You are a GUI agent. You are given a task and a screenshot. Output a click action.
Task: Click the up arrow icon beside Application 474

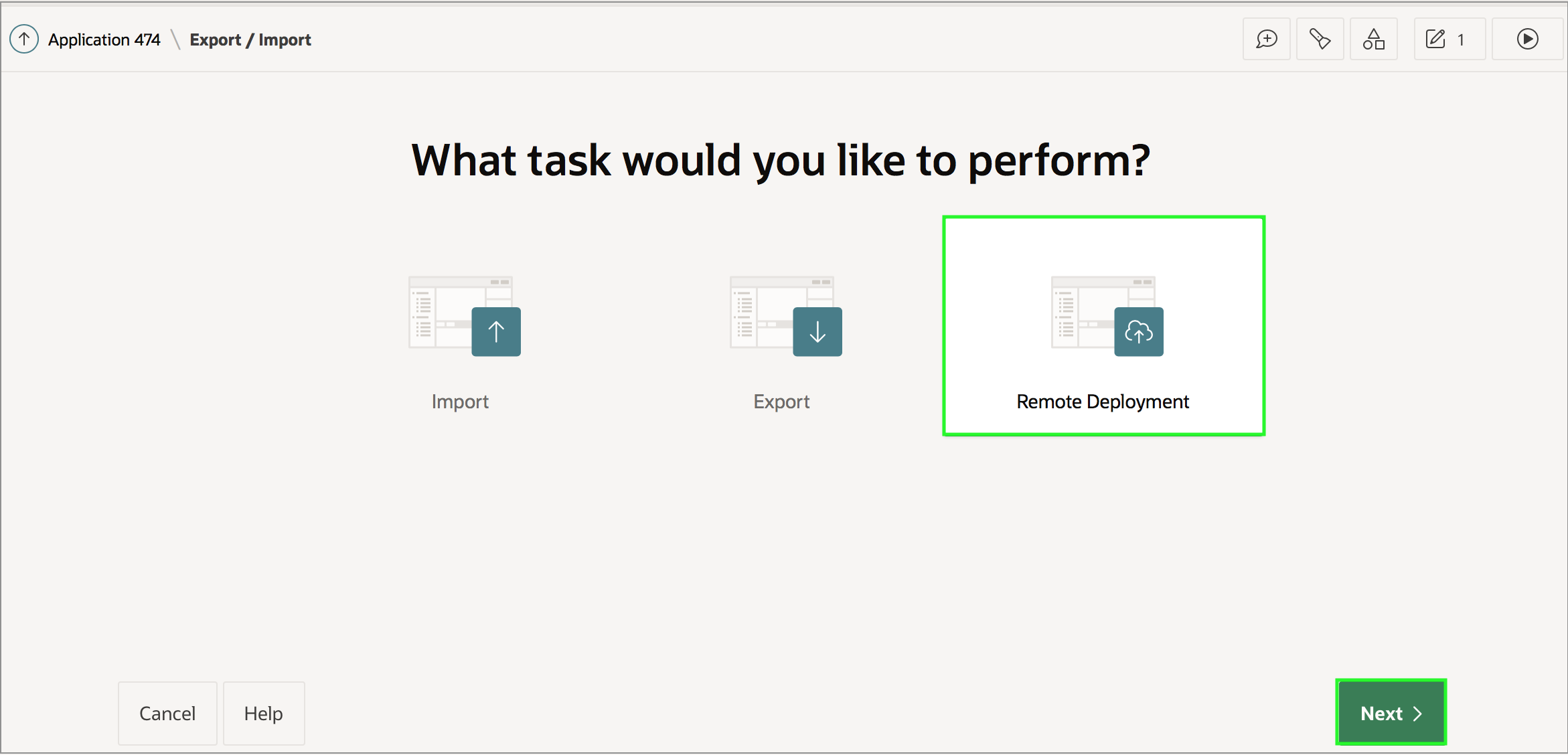coord(24,39)
